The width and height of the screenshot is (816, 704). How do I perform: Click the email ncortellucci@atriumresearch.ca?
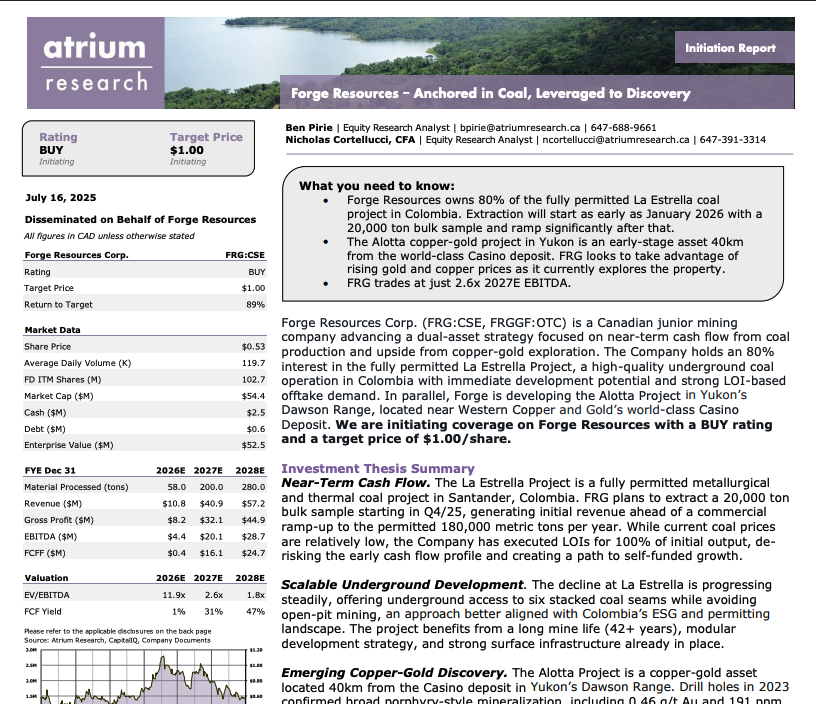coord(616,139)
